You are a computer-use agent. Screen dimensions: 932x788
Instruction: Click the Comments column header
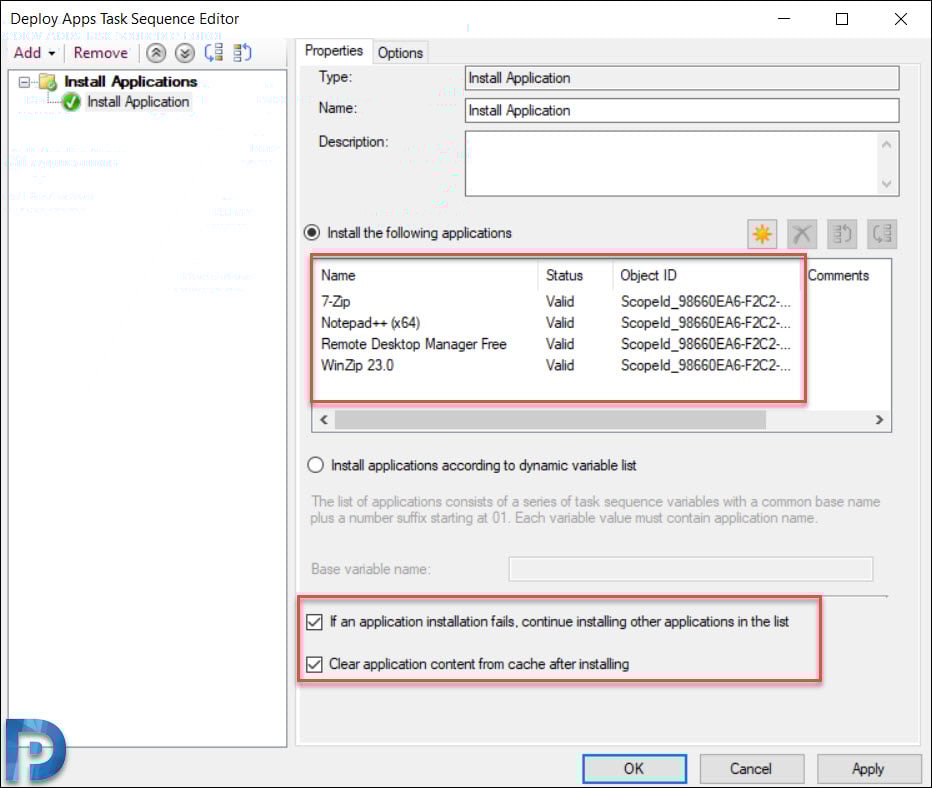[838, 275]
